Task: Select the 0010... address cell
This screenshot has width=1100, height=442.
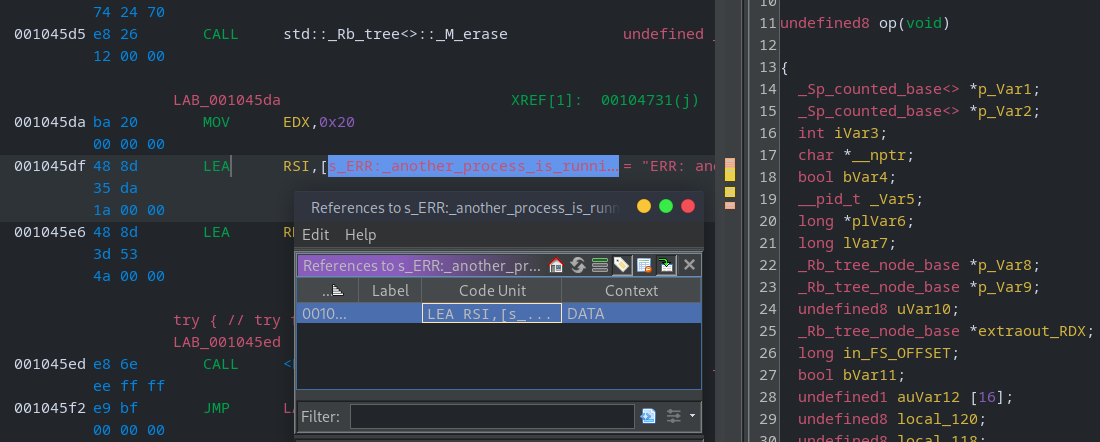Action: [x=328, y=314]
